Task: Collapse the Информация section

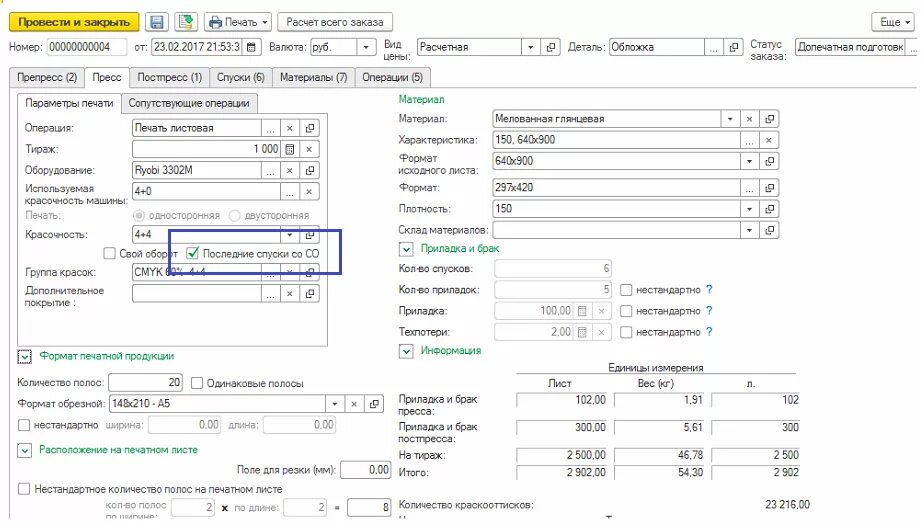Action: tap(406, 351)
